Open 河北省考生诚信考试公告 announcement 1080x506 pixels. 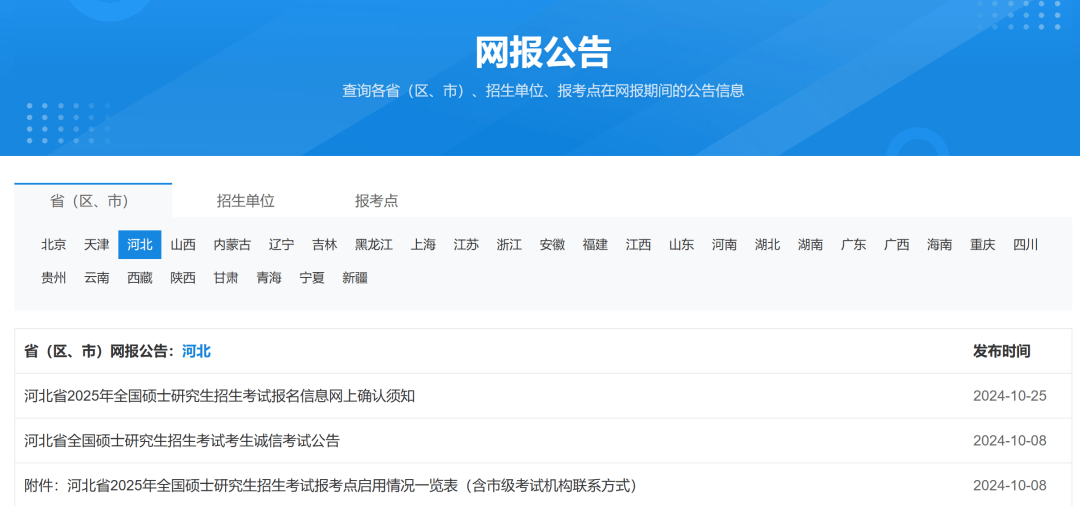tap(182, 441)
